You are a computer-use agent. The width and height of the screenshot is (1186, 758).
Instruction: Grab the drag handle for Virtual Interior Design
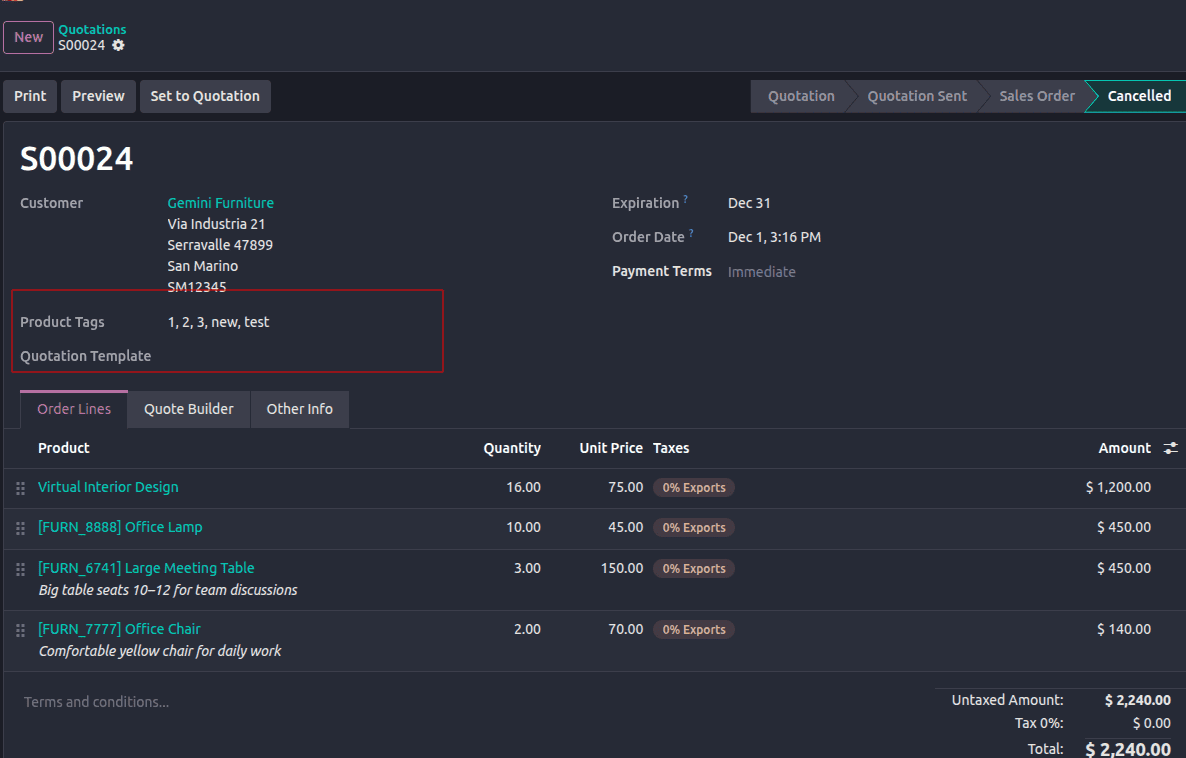coord(20,488)
